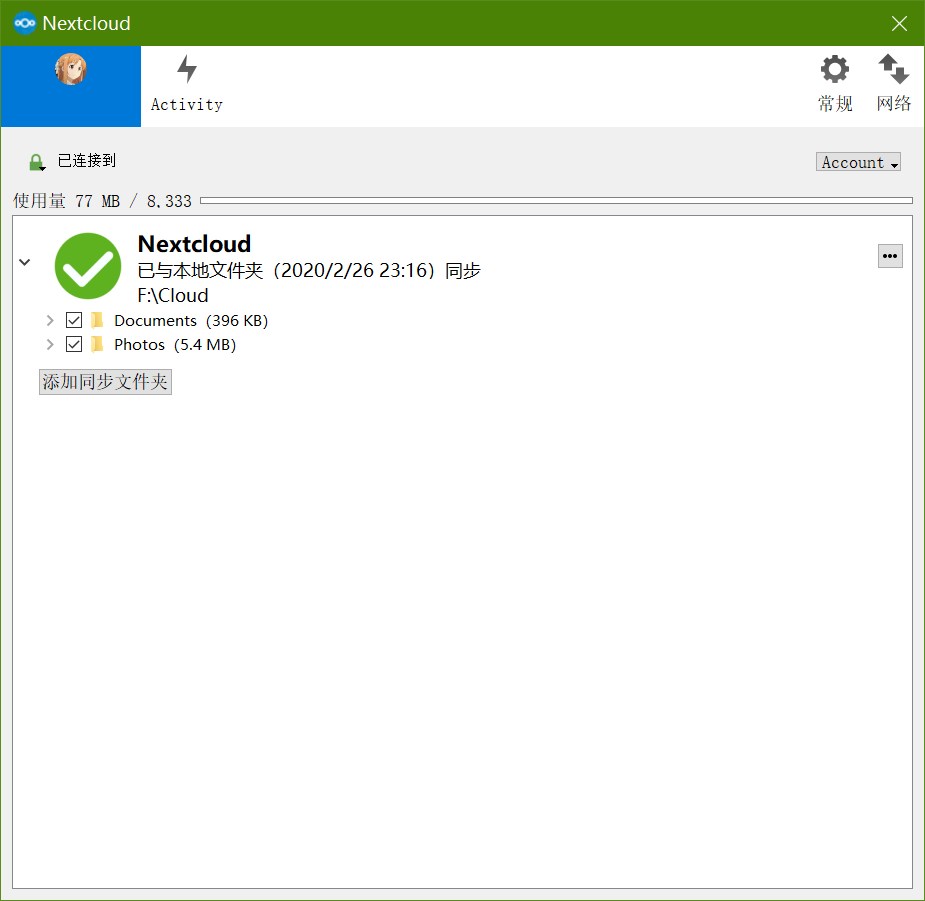925x901 pixels.
Task: Click the storage usage progress bar
Action: (x=556, y=201)
